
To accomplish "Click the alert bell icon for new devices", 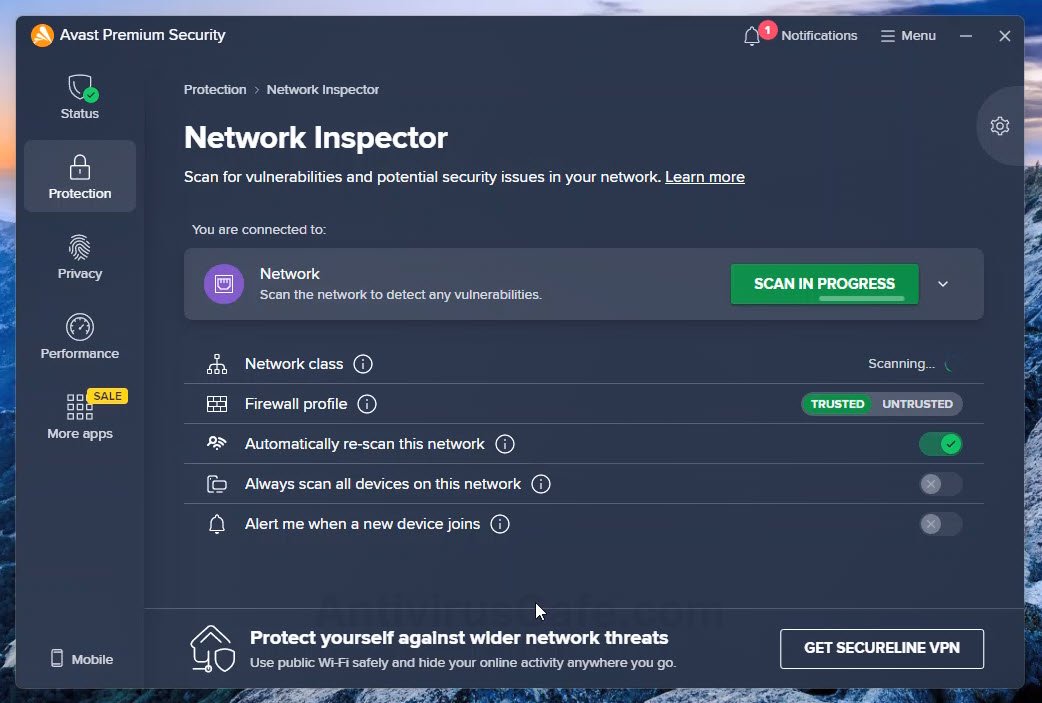I will click(x=217, y=524).
